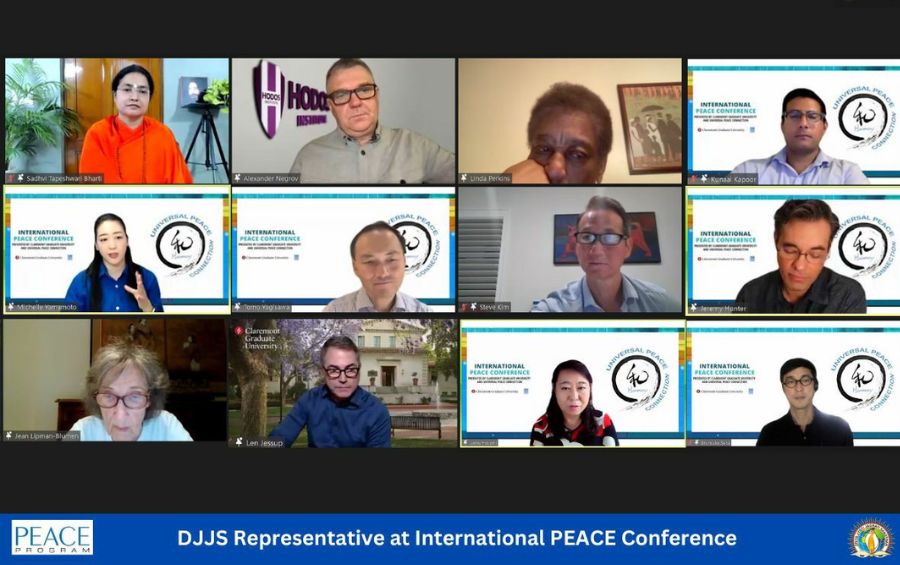Select Linda Perkins' video tile
The image size is (900, 565).
[569, 120]
